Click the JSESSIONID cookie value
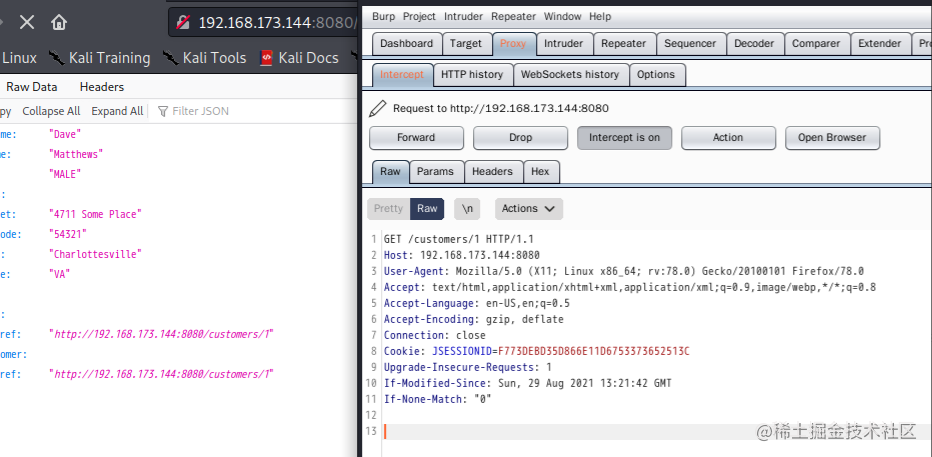 coord(594,351)
